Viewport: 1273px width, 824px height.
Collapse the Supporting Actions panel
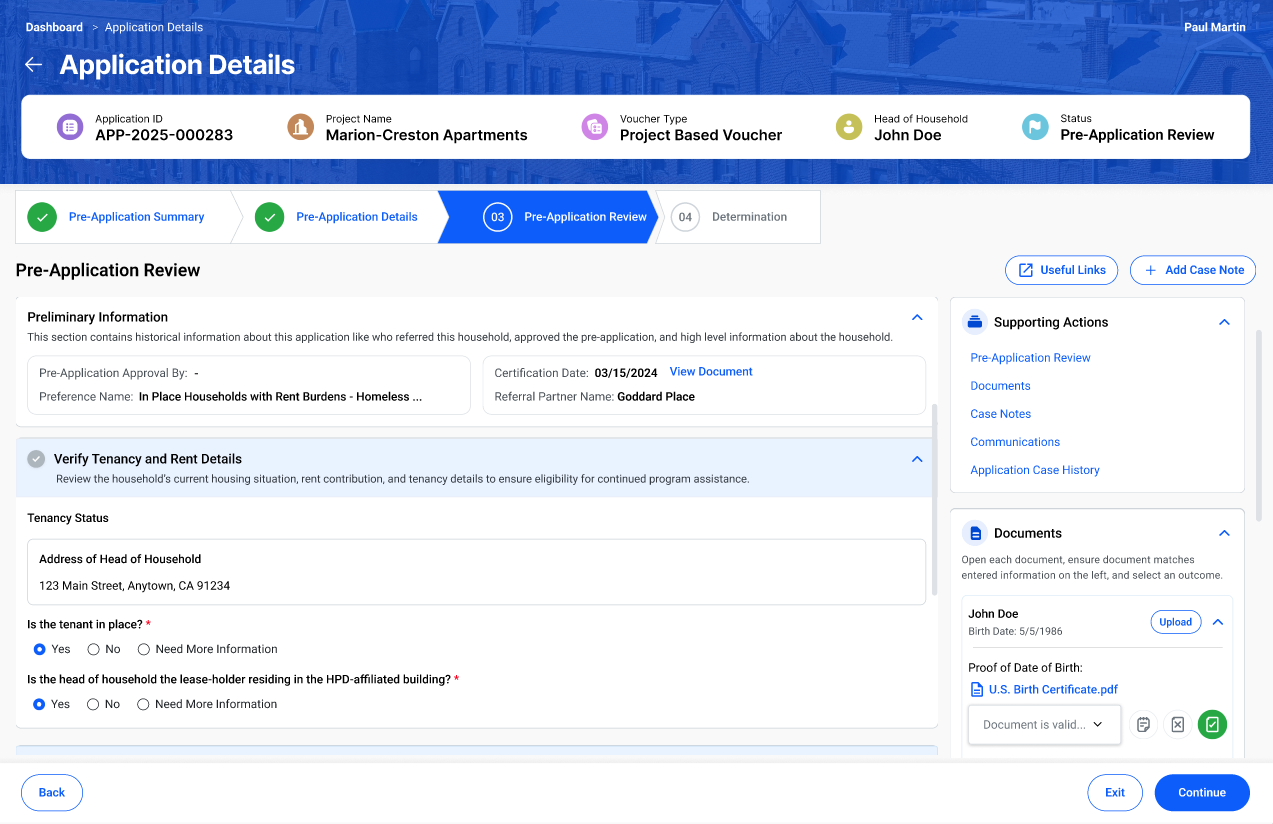1223,322
